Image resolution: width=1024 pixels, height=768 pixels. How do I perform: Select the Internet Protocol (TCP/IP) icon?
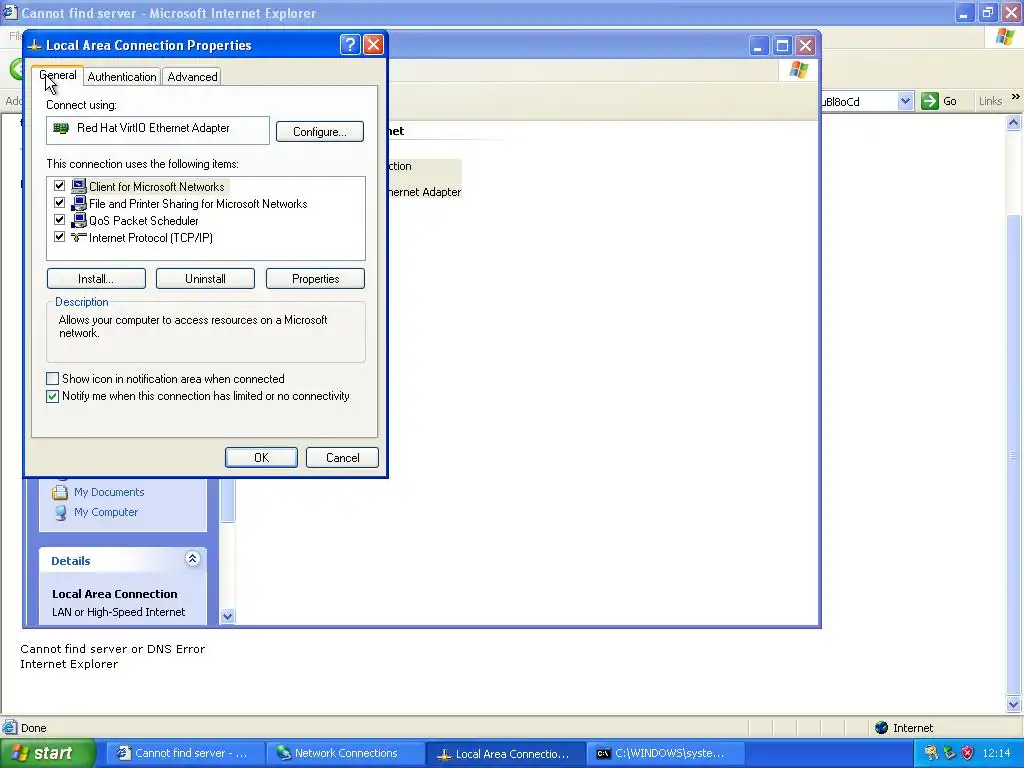click(79, 237)
